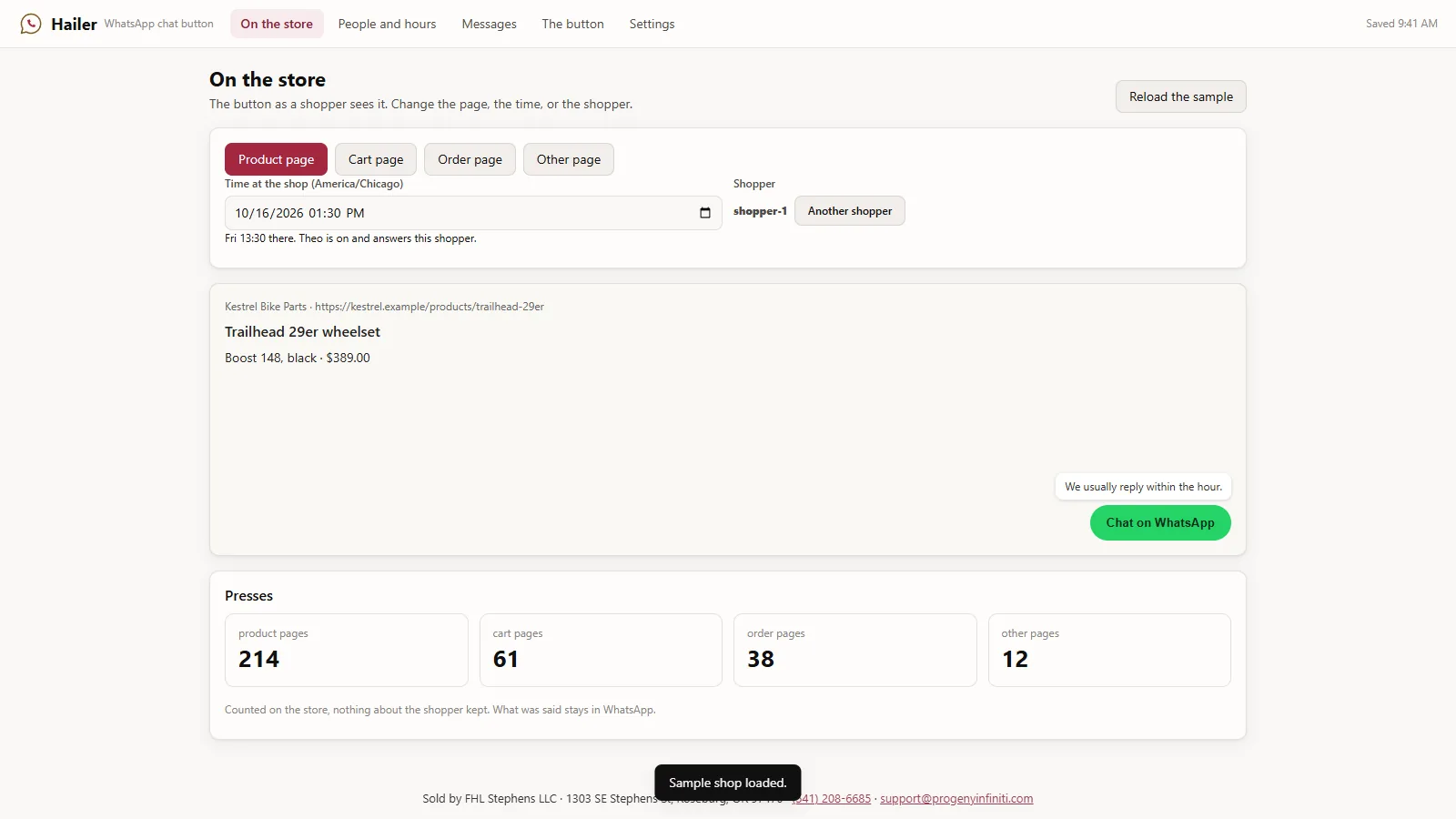Click the cart pages 61 count card

click(x=601, y=650)
